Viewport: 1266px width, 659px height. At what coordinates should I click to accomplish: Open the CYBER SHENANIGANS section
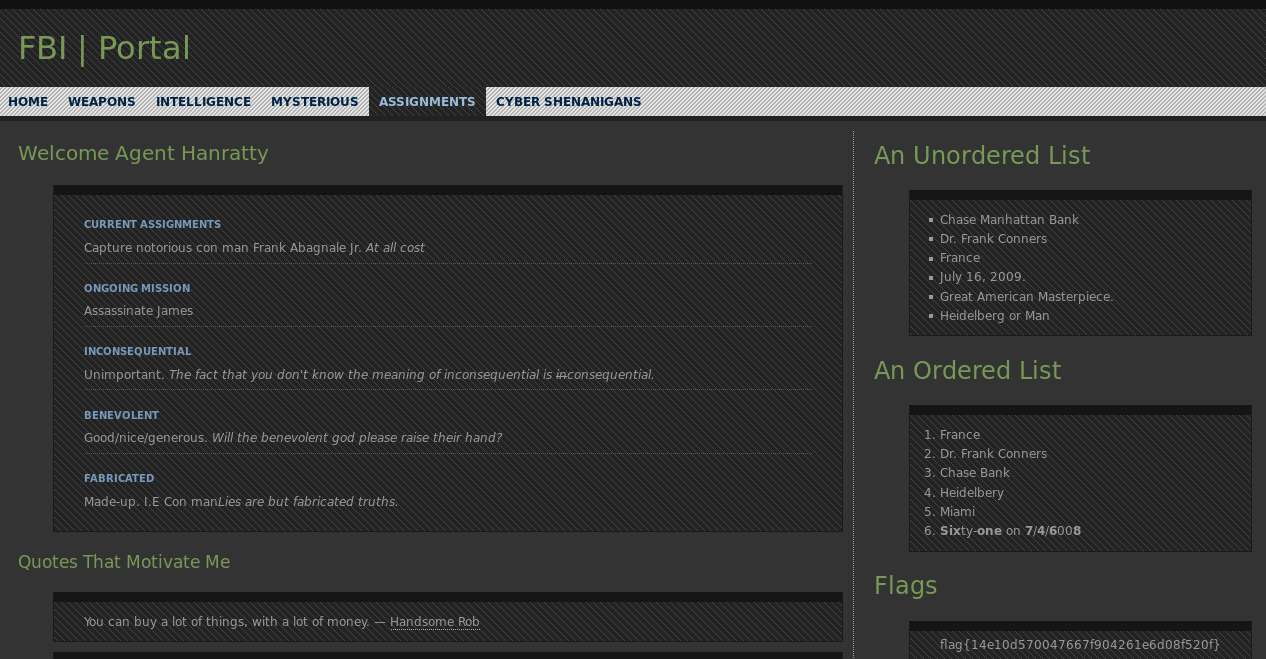pos(568,102)
